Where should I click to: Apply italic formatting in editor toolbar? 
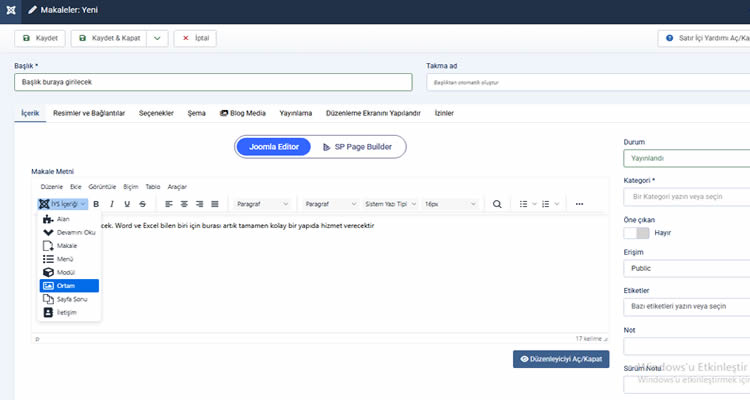click(x=112, y=204)
